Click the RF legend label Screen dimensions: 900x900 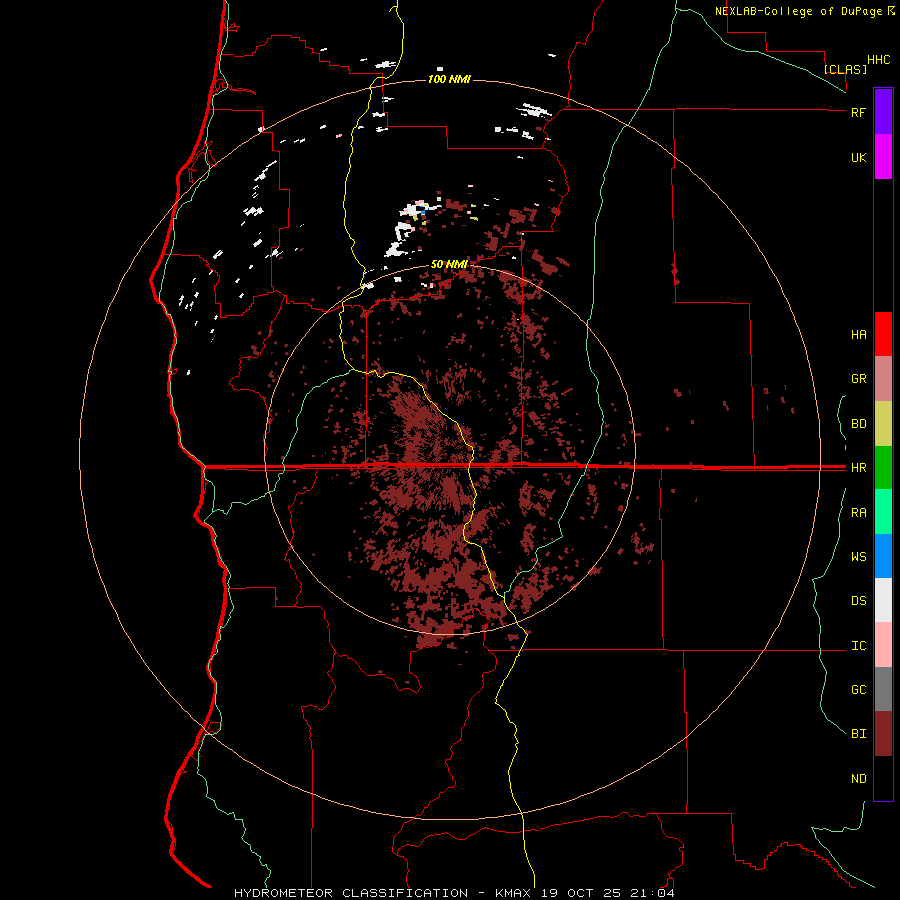click(858, 112)
